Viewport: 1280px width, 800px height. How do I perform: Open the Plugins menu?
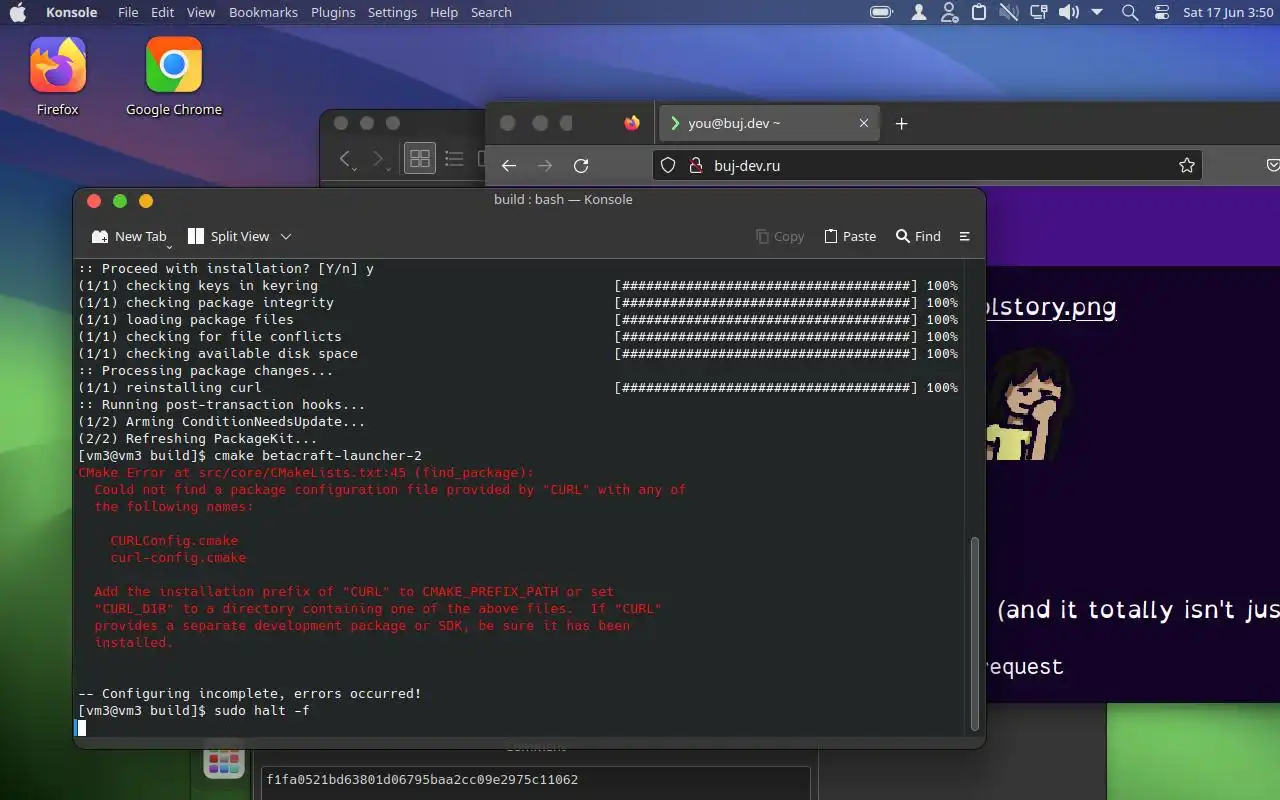[x=333, y=12]
